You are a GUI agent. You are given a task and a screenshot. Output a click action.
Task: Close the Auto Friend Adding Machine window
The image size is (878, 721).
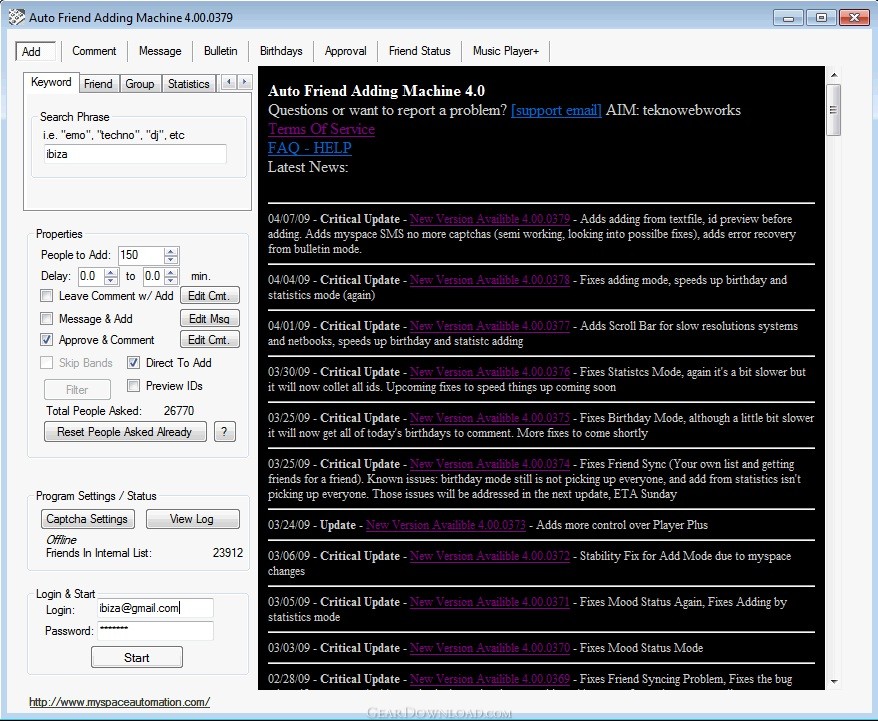click(x=854, y=18)
